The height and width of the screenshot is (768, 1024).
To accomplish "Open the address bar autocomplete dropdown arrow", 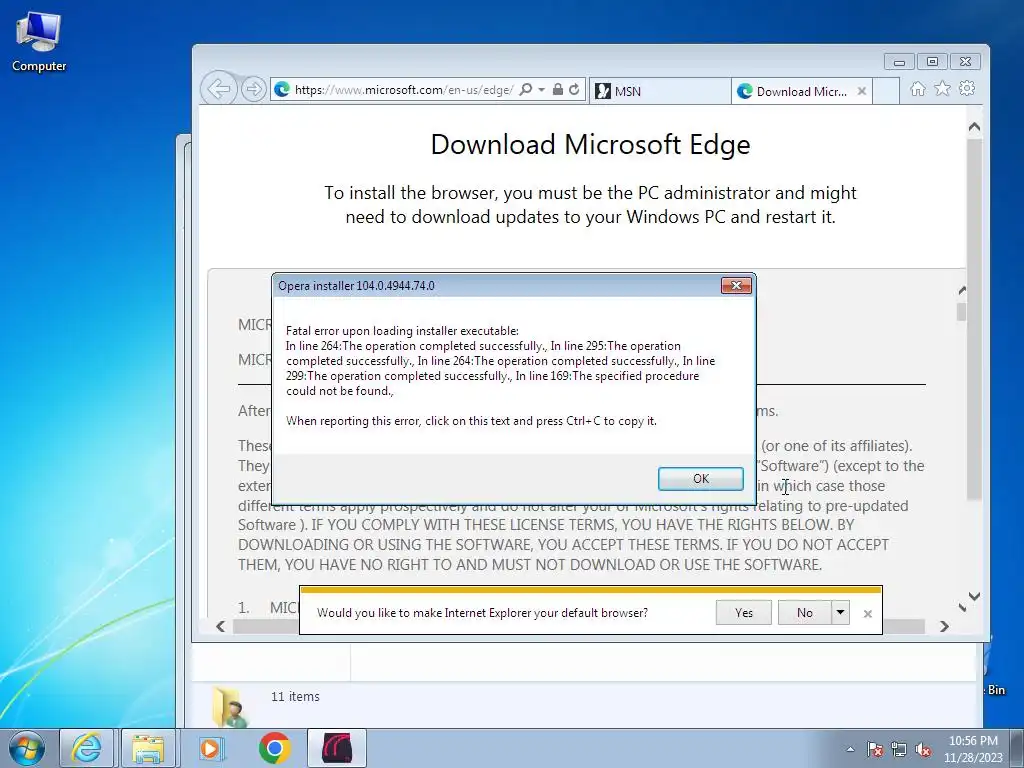I will point(541,89).
